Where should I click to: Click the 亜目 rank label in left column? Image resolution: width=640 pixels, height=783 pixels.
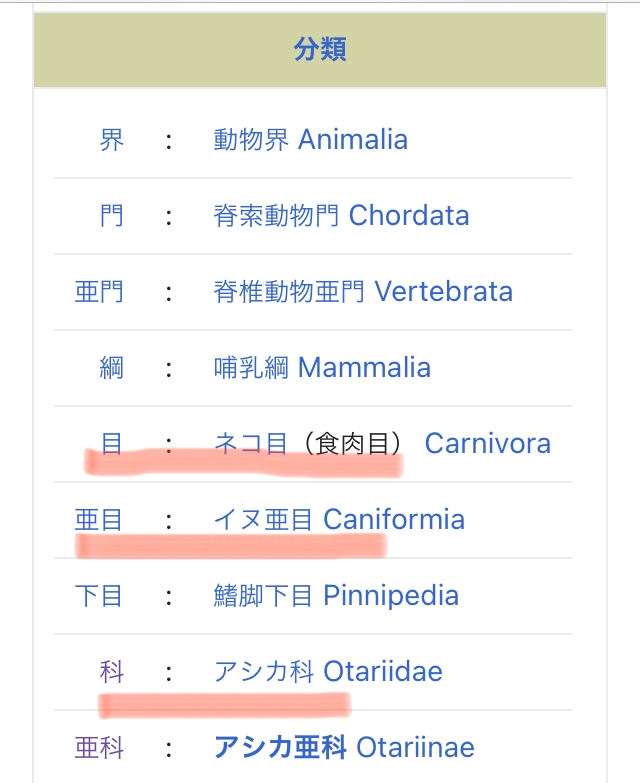[99, 519]
